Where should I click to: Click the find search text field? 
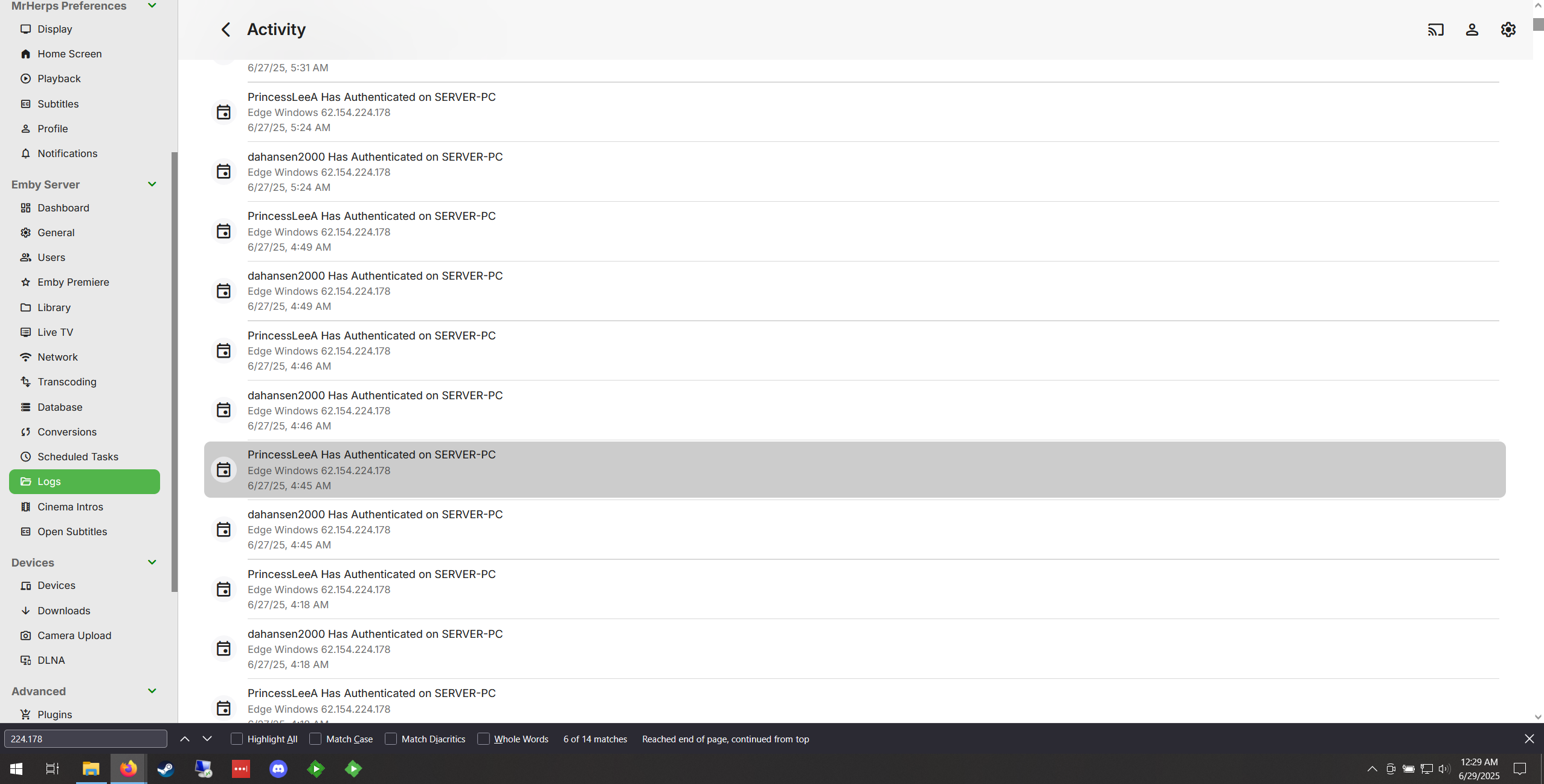pos(85,739)
